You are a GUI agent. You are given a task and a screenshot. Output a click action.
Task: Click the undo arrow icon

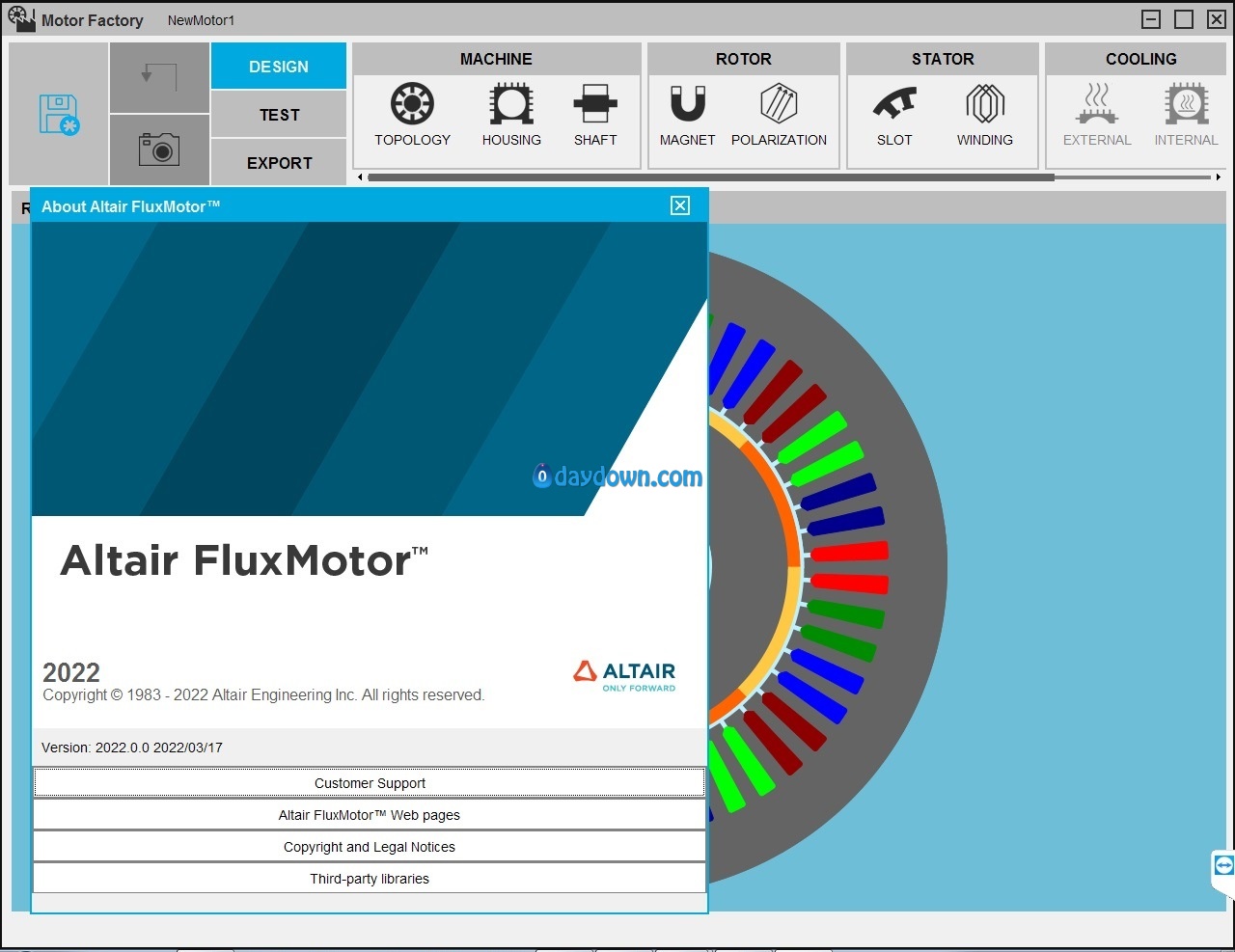tap(159, 77)
